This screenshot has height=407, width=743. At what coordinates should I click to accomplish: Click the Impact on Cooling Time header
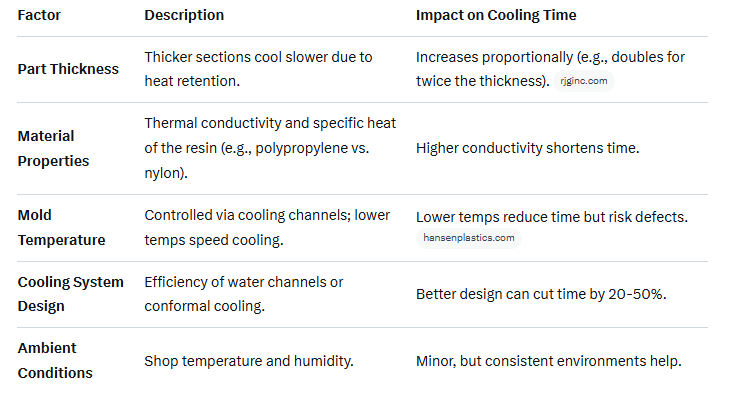[496, 15]
